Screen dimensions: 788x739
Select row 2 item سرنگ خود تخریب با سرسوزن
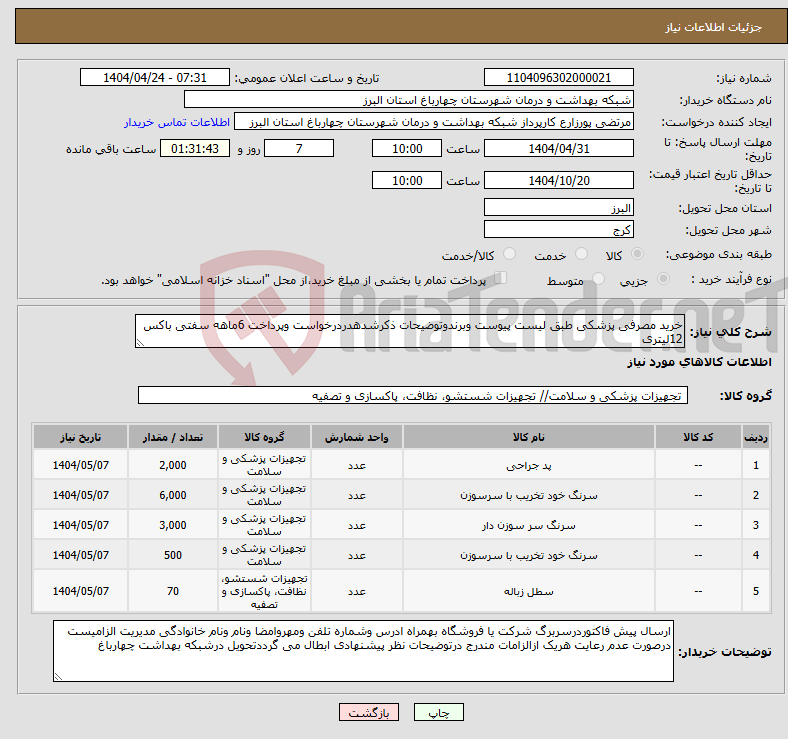529,495
